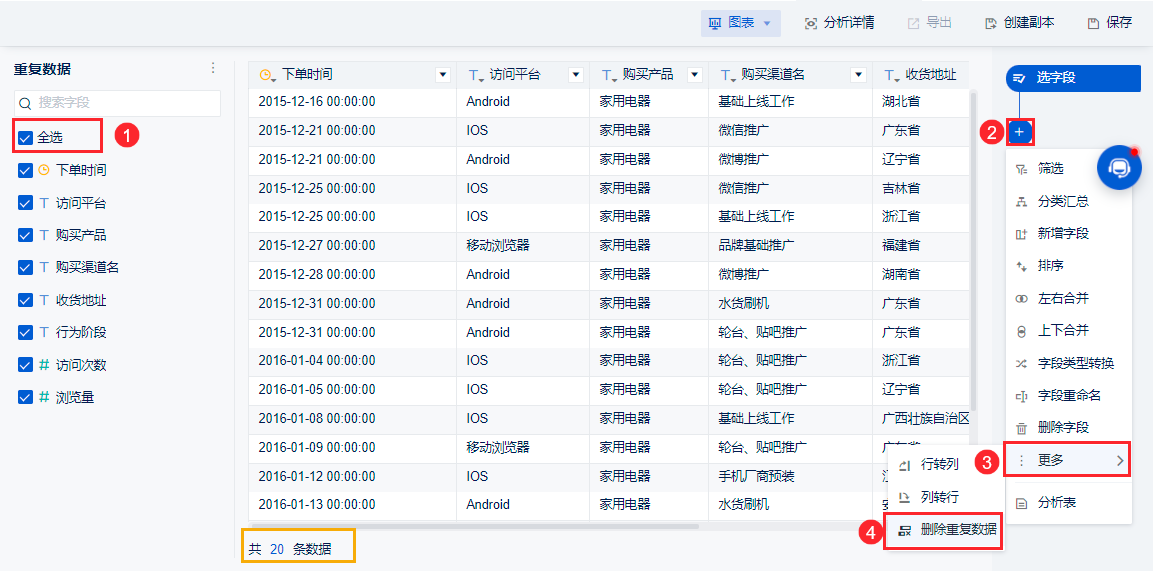Image resolution: width=1153 pixels, height=571 pixels.
Task: Click 创建副本 create copy button
Action: 1019,23
